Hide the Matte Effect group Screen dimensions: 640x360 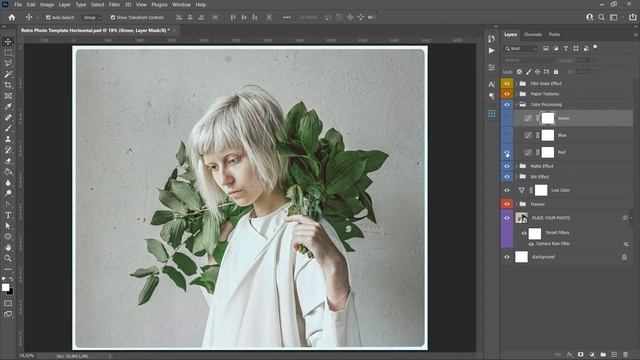(507, 166)
